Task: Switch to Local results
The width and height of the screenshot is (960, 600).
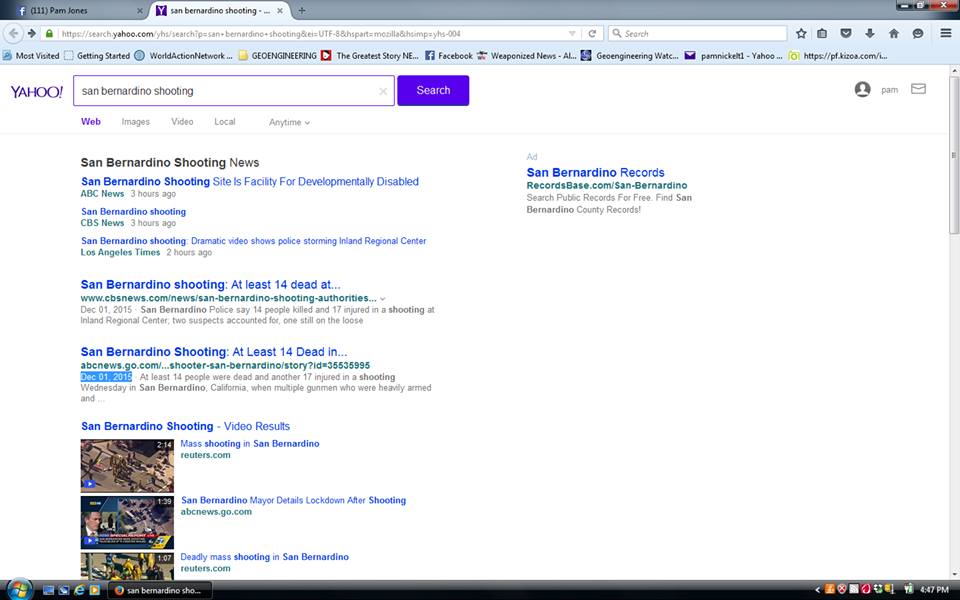Action: (225, 122)
